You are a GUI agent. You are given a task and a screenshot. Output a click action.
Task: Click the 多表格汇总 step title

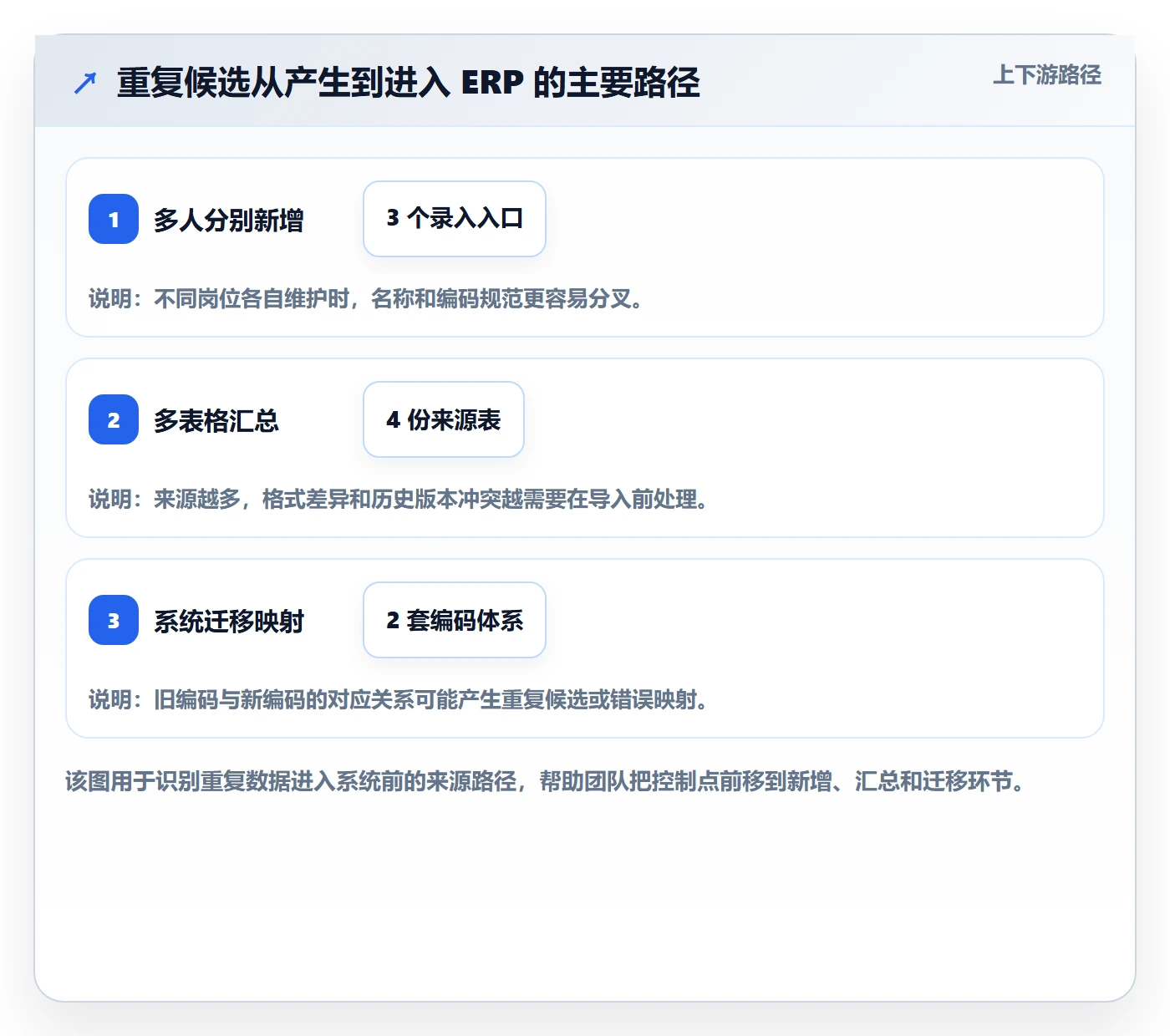216,421
